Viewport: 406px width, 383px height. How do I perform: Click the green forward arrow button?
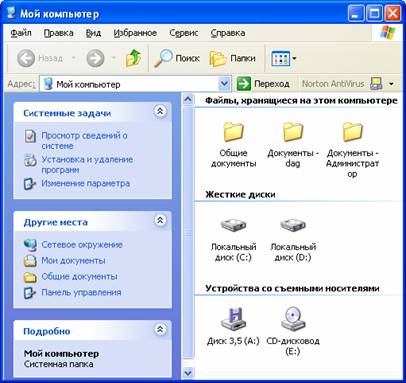95,58
